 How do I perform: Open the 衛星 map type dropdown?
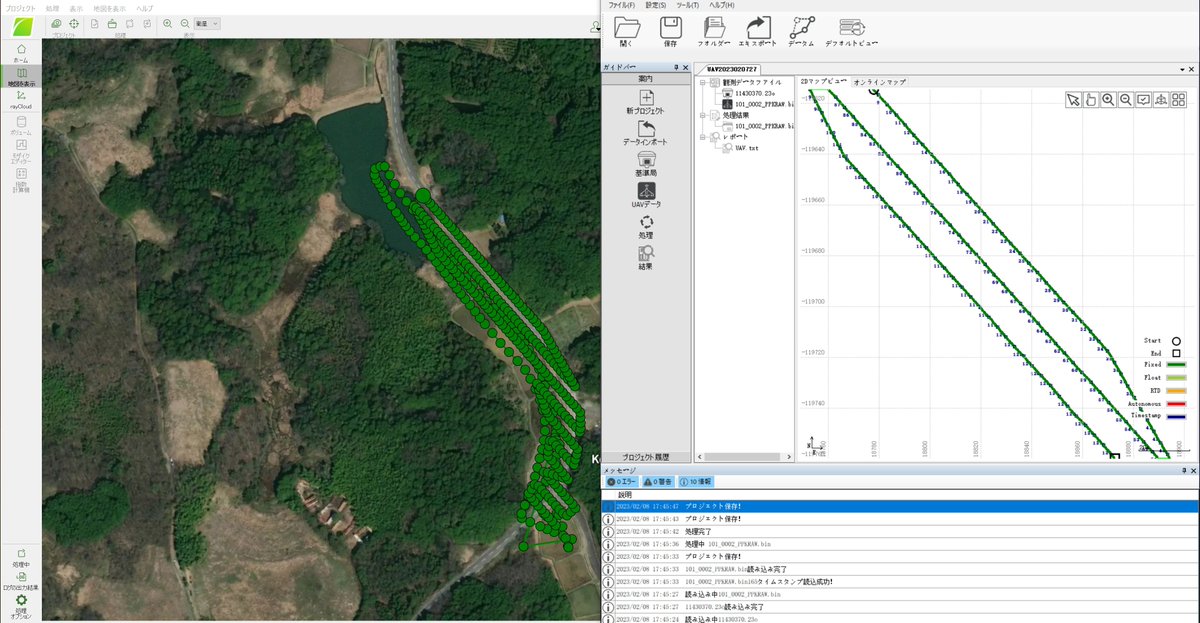tap(208, 23)
